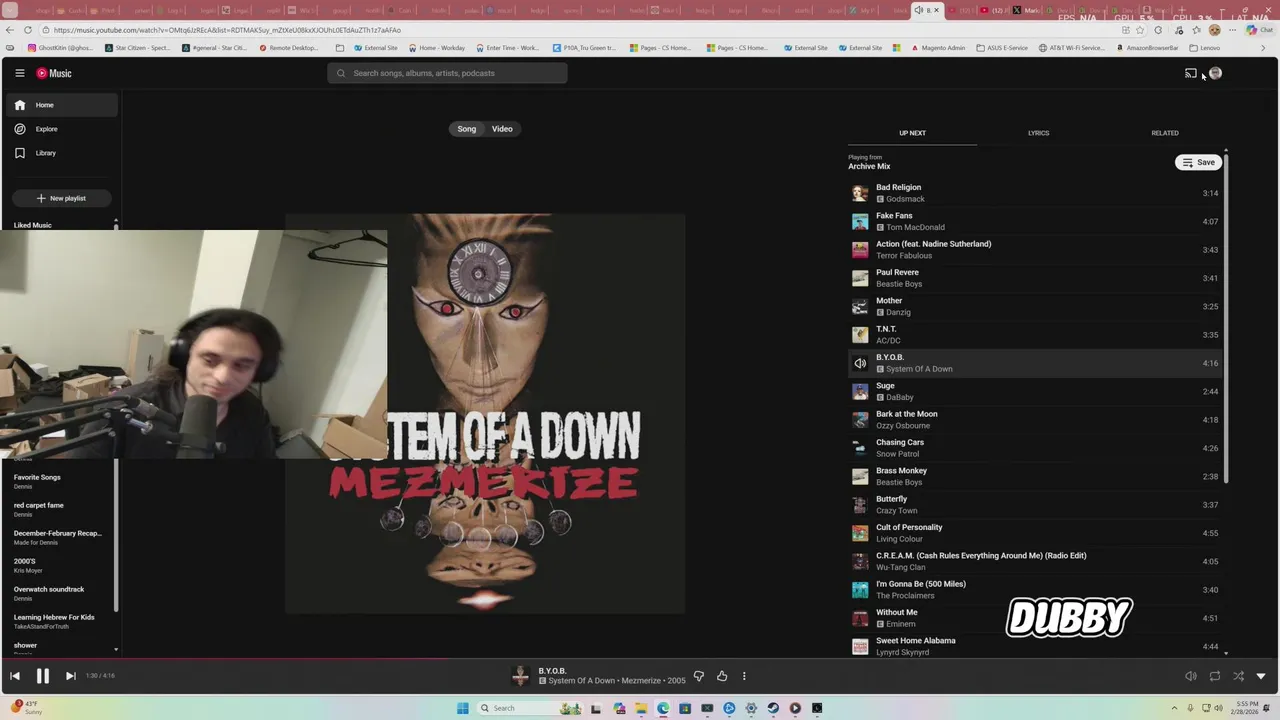Open Steam from the taskbar
The image size is (1280, 720).
773,708
